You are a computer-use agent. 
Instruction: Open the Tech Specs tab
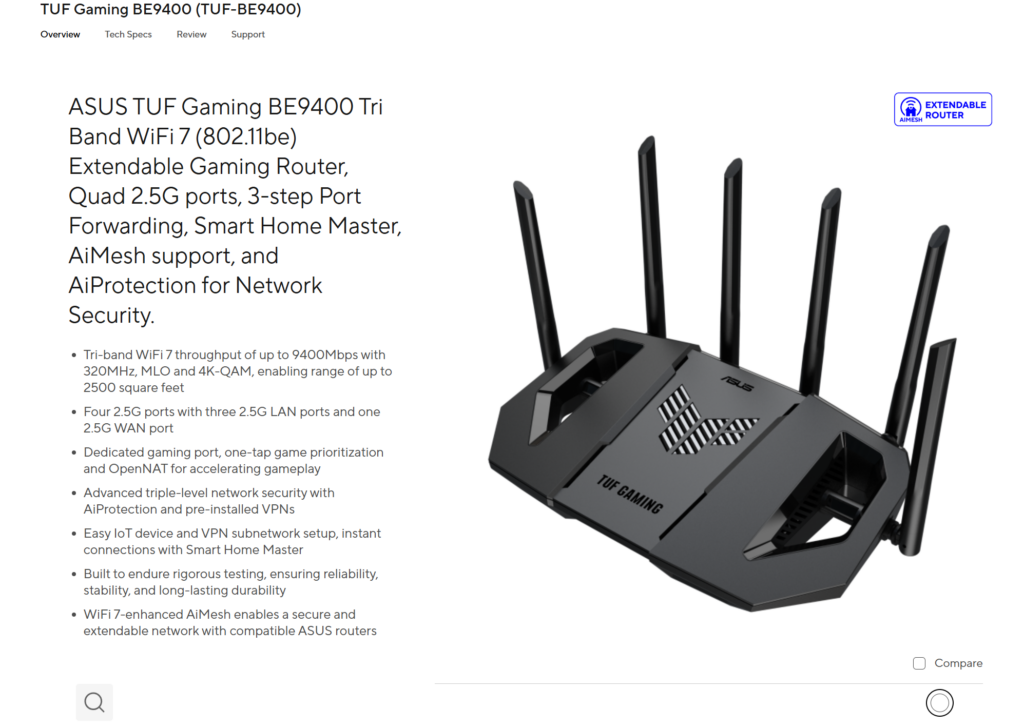128,35
